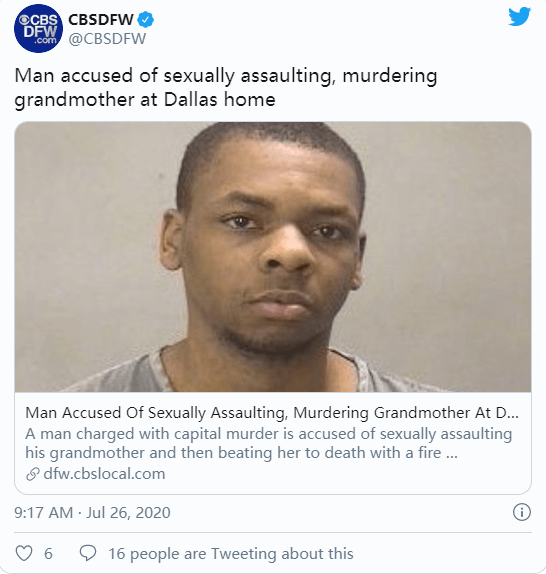Click the Twitter bird logo
This screenshot has width=546, height=574.
click(x=520, y=16)
